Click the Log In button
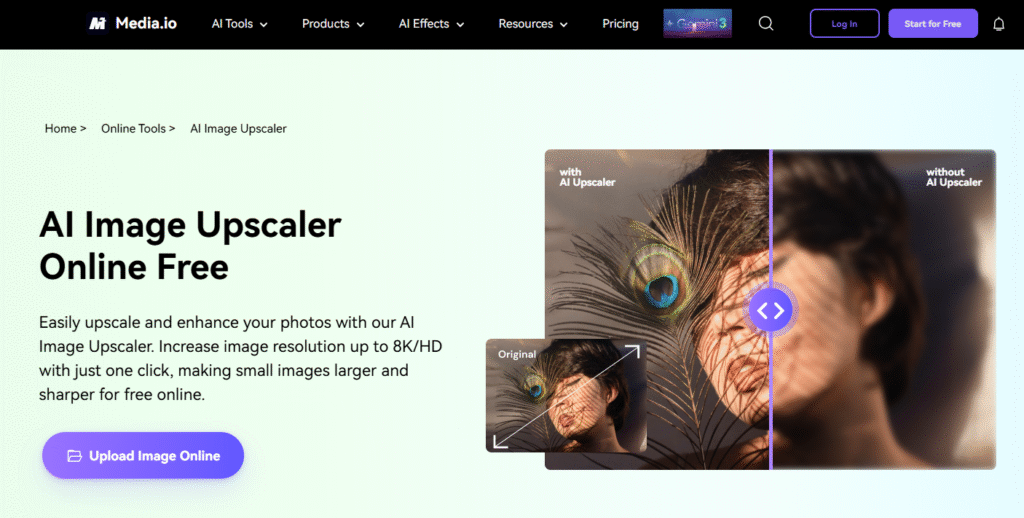Image resolution: width=1024 pixels, height=518 pixels. pos(844,24)
